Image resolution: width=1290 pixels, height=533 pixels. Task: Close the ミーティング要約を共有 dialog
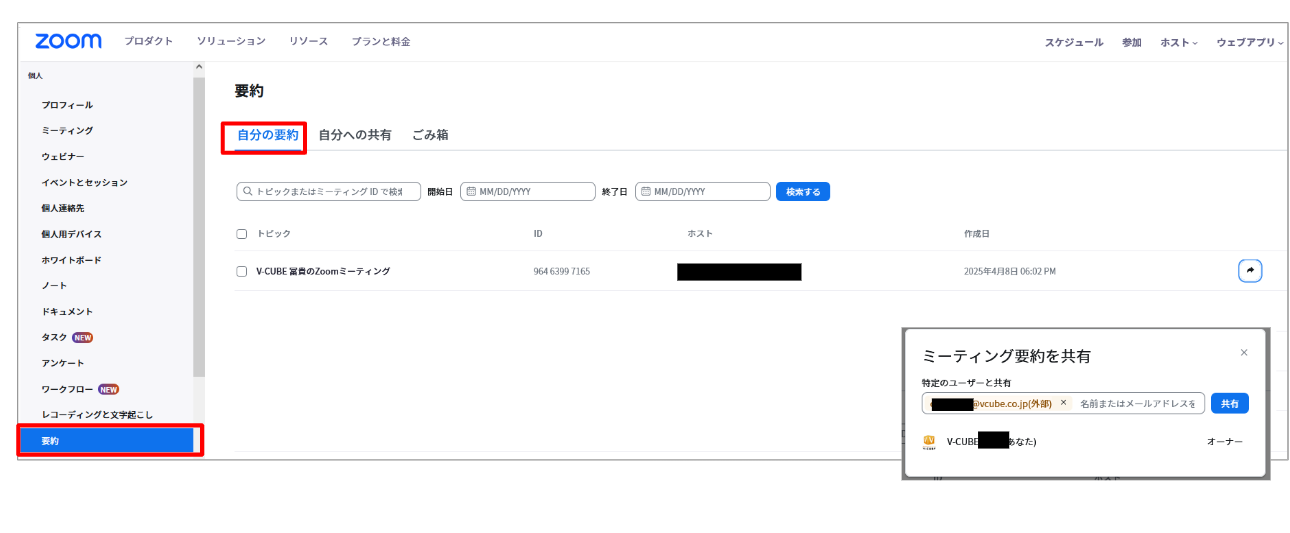tap(1244, 353)
